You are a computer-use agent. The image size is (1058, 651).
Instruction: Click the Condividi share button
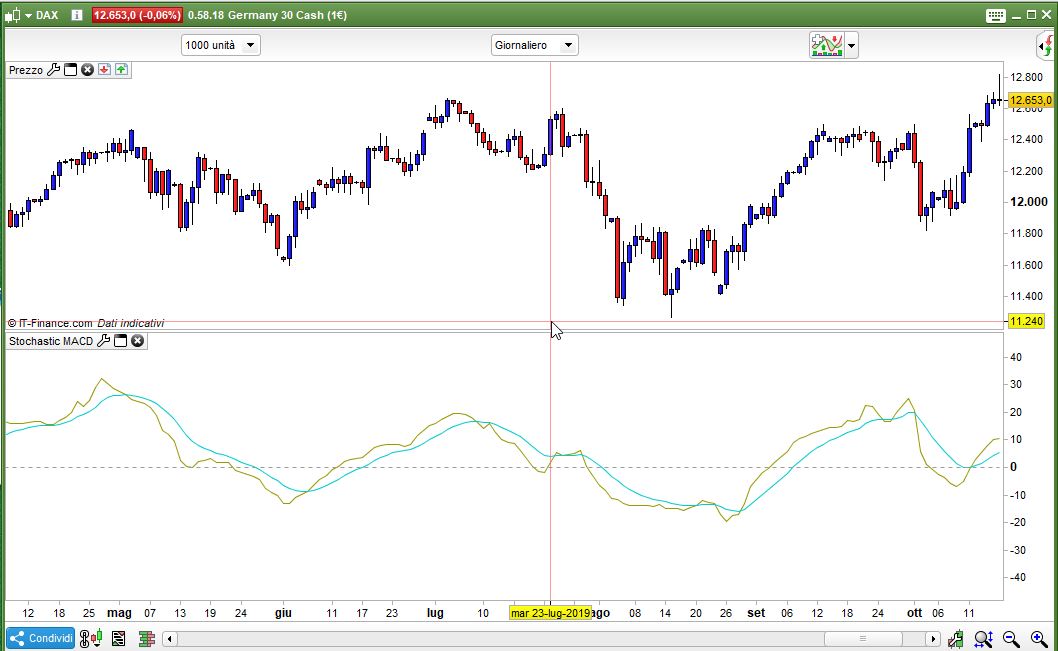tap(41, 638)
